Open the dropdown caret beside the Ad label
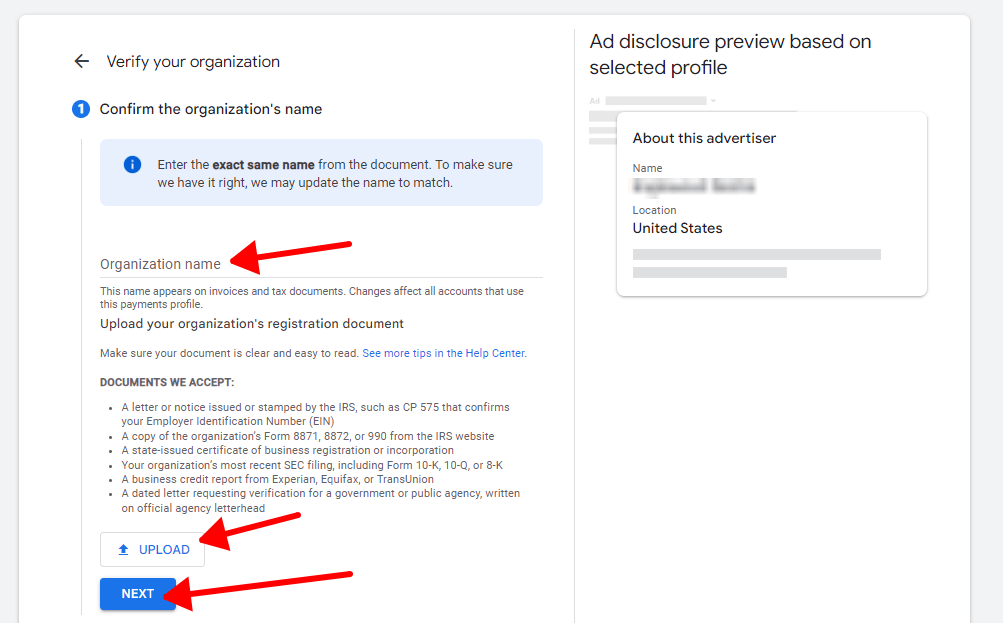Image resolution: width=1003 pixels, height=623 pixels. [712, 100]
